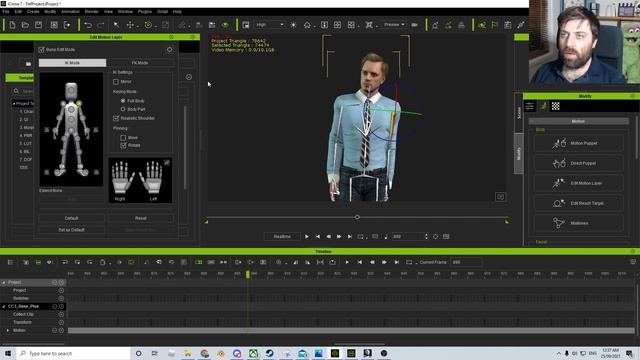The width and height of the screenshot is (640, 360).
Task: Click the Edit Motion Layer button
Action: click(578, 183)
